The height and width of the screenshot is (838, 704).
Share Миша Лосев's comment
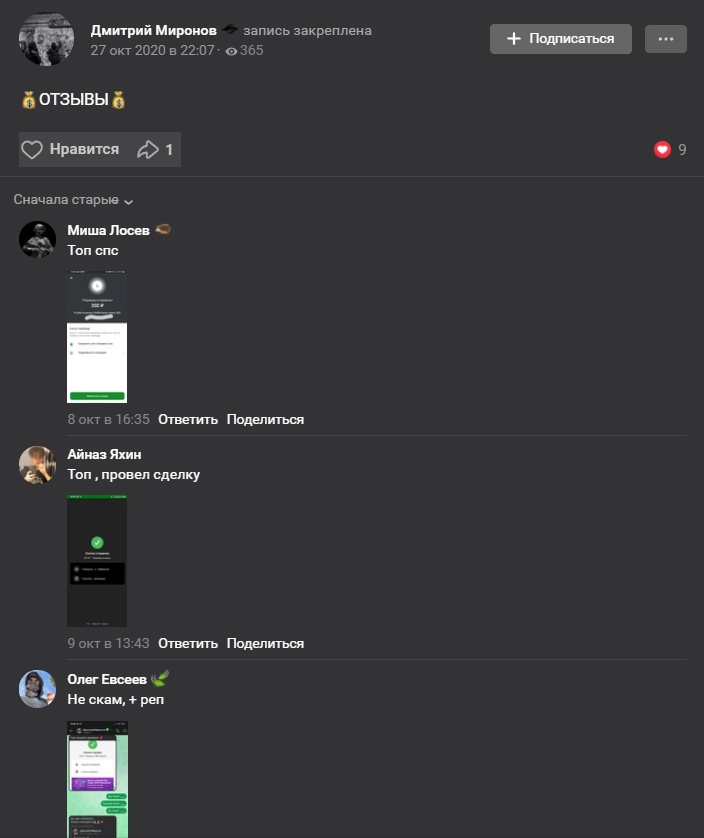tap(265, 420)
